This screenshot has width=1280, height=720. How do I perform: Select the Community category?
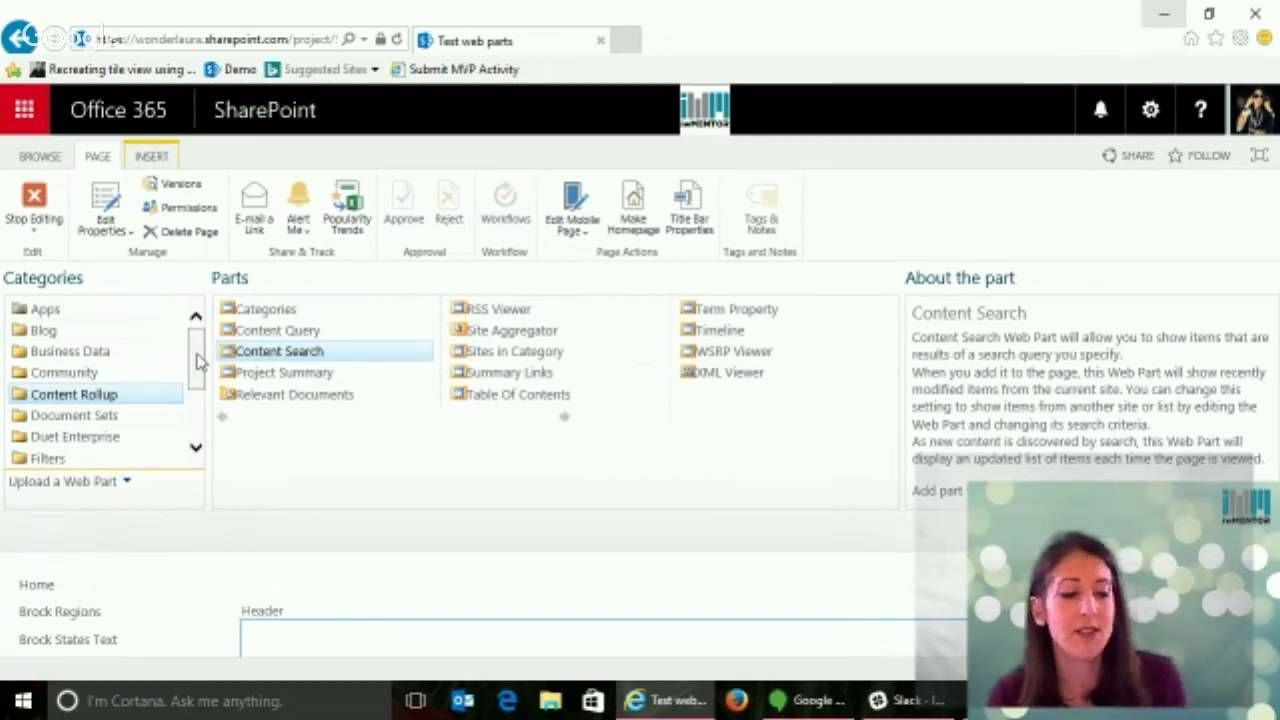(64, 373)
